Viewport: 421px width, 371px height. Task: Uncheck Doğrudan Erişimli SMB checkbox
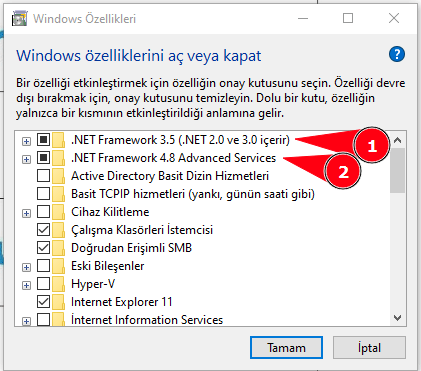[x=43, y=247]
